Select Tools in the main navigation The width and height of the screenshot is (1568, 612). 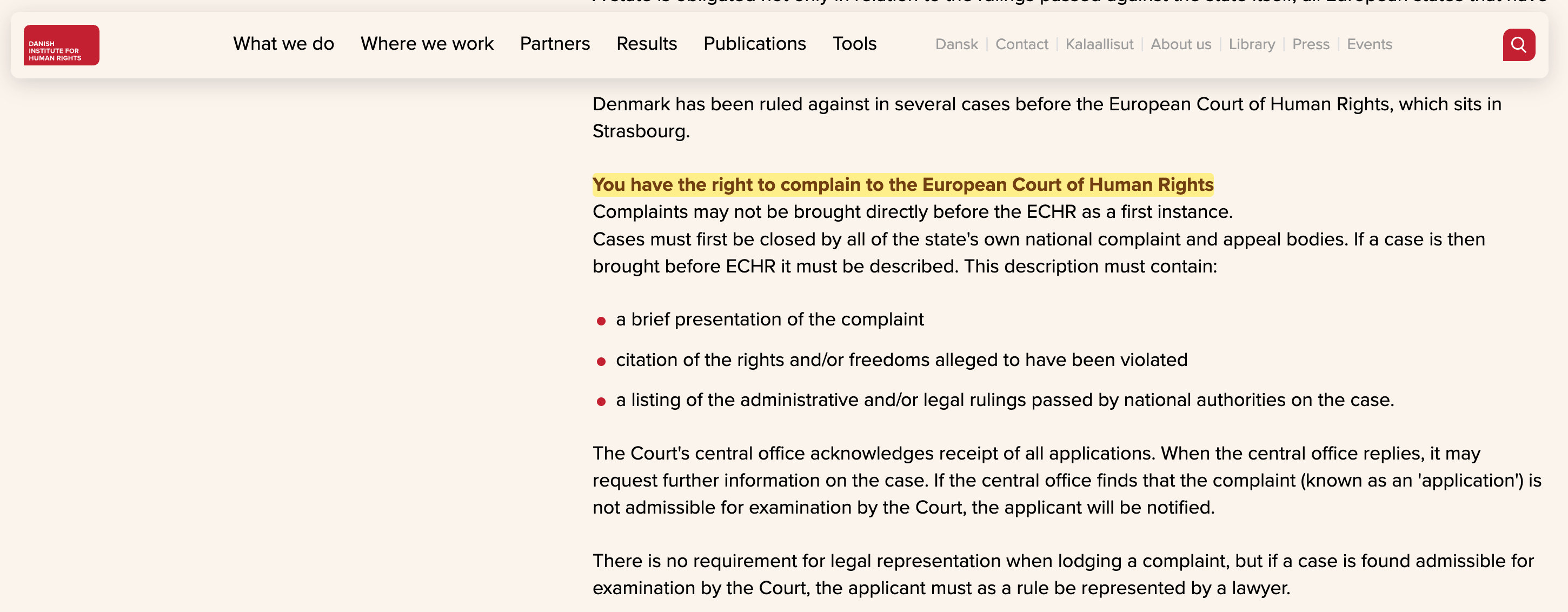pyautogui.click(x=854, y=44)
